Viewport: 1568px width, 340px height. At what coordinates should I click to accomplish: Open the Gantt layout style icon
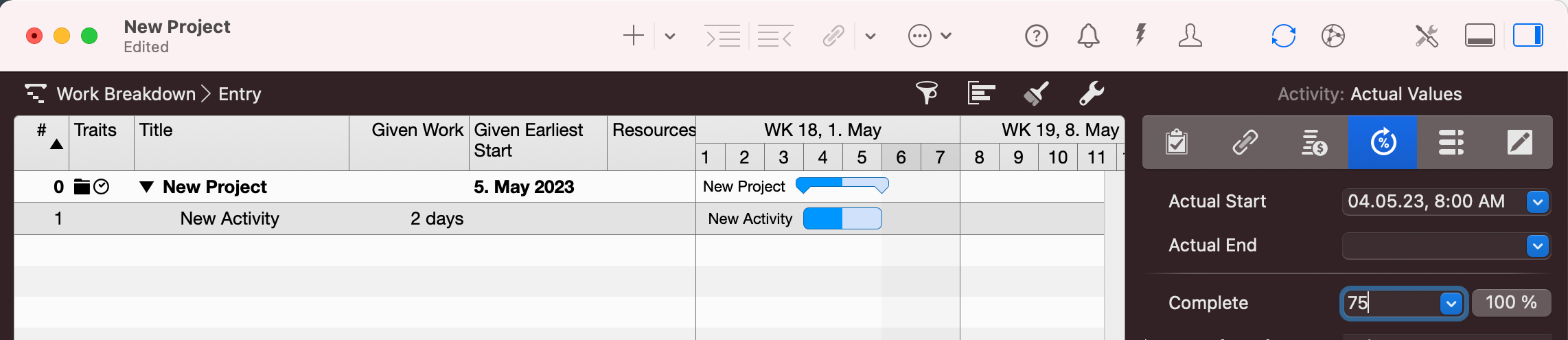[981, 93]
